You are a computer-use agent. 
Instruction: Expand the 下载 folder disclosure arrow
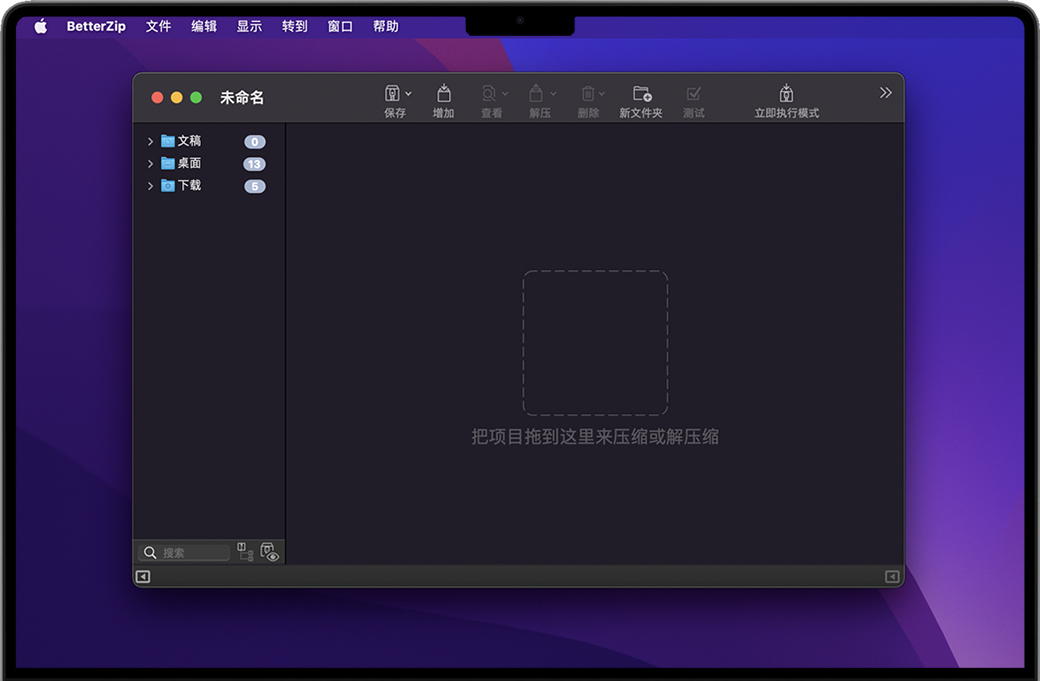[x=151, y=186]
